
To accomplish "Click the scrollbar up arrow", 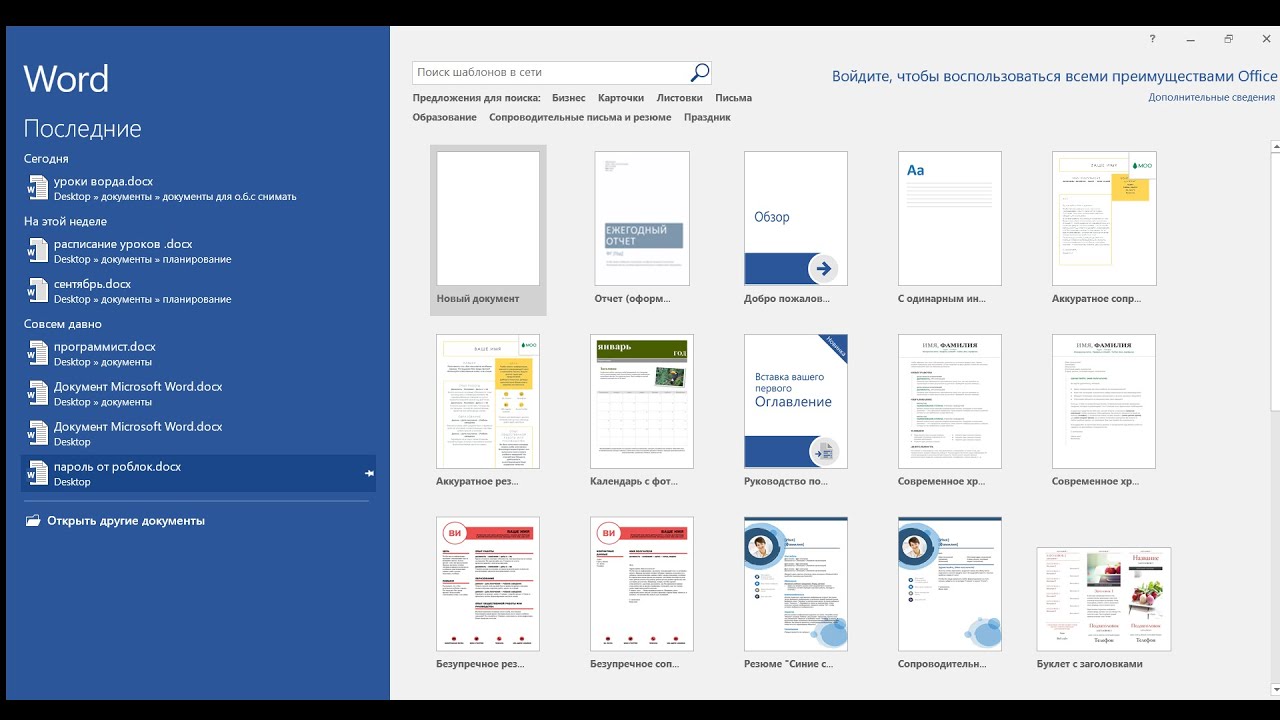I will tap(1275, 146).
